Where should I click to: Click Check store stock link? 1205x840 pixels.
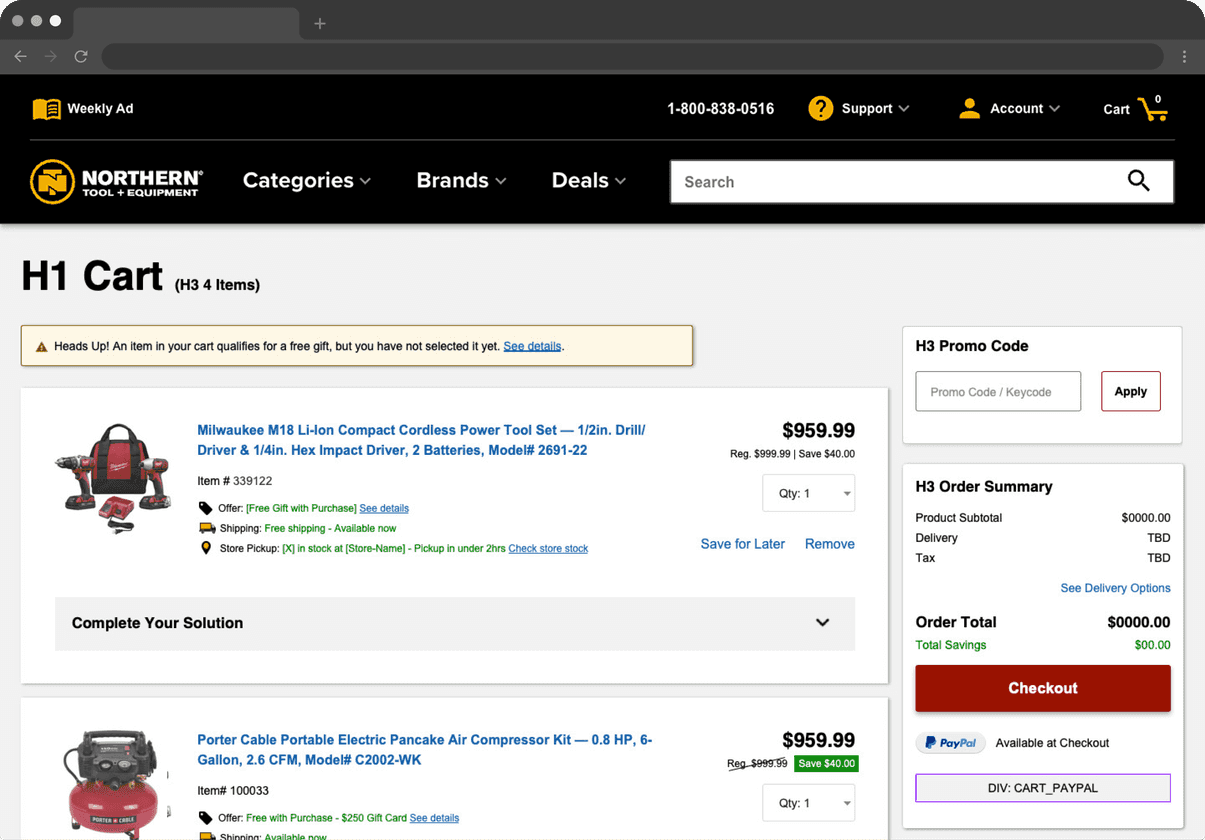(x=548, y=548)
